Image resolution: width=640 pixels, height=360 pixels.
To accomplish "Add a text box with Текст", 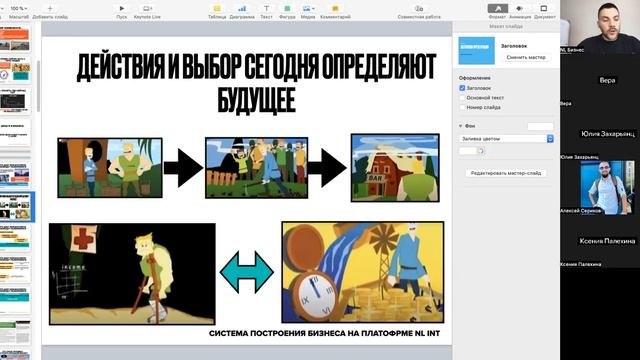I will [266, 8].
